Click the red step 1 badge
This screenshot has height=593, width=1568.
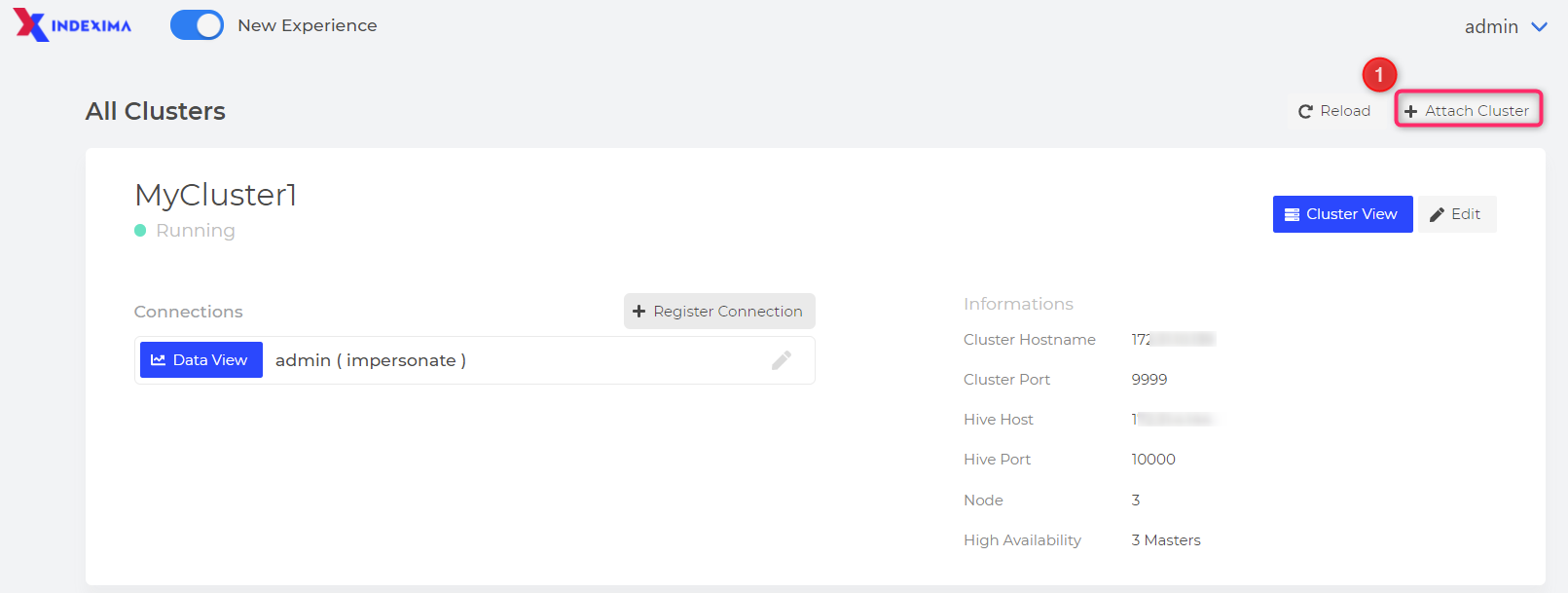1379,75
